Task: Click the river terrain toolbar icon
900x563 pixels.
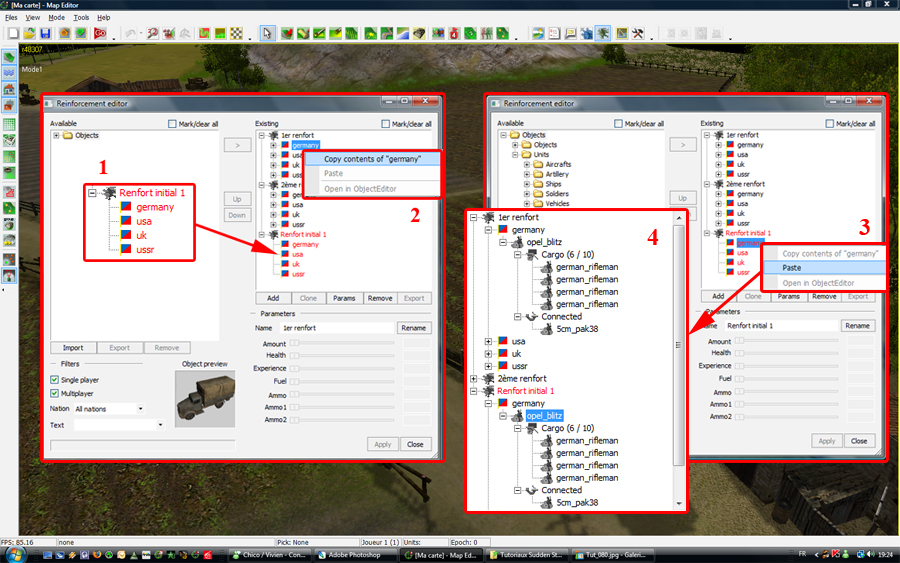Action: 403,33
